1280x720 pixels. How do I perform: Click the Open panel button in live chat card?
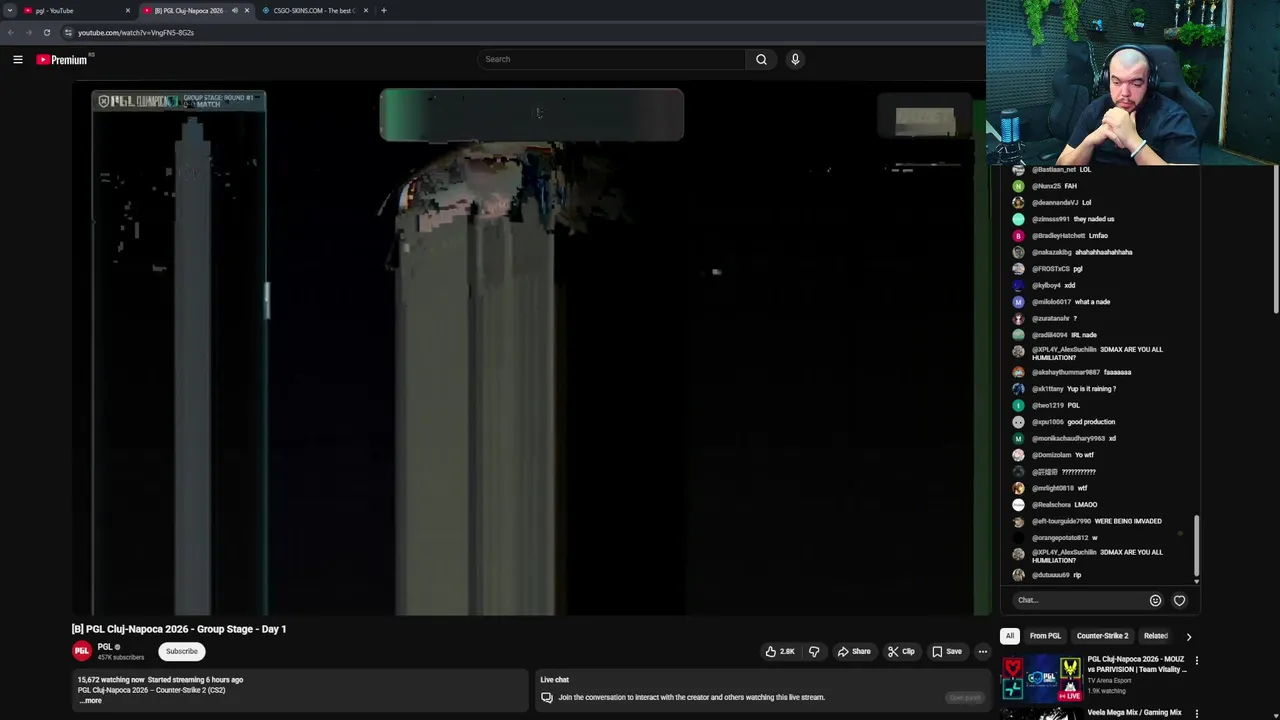tap(965, 698)
